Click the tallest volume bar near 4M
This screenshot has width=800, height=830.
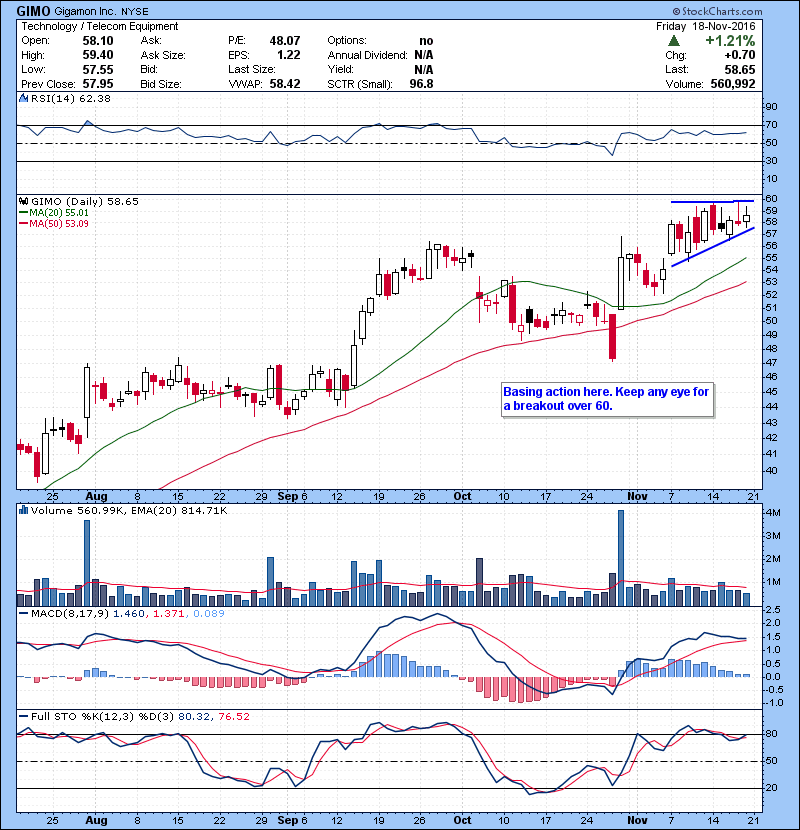coord(621,558)
